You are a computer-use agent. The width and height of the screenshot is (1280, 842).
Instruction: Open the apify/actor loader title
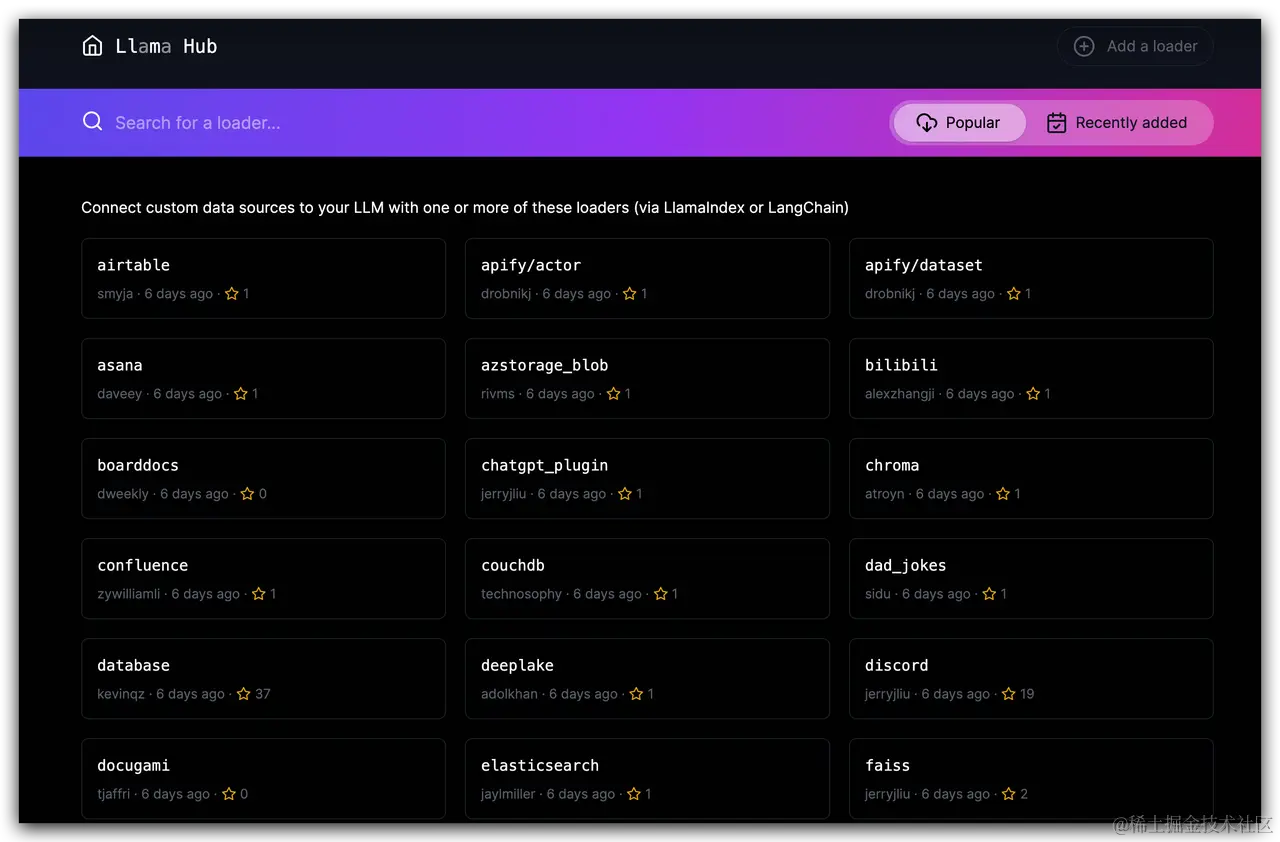point(531,265)
